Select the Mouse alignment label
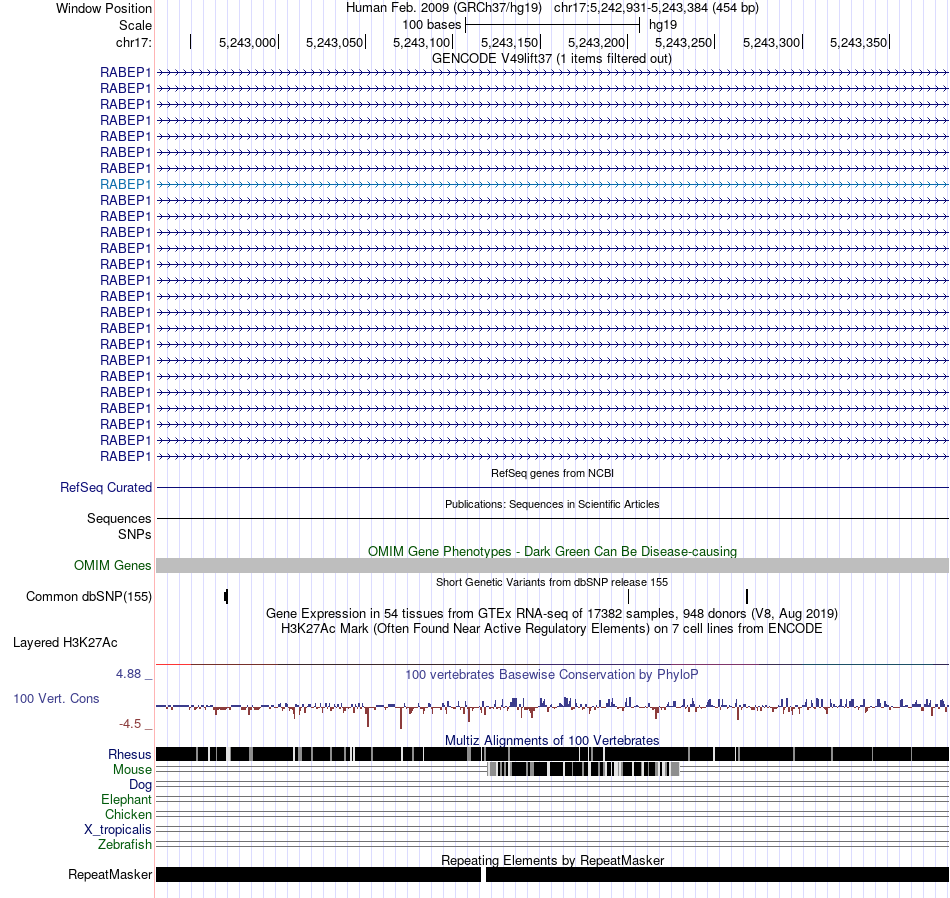This screenshot has width=950, height=898. click(132, 770)
